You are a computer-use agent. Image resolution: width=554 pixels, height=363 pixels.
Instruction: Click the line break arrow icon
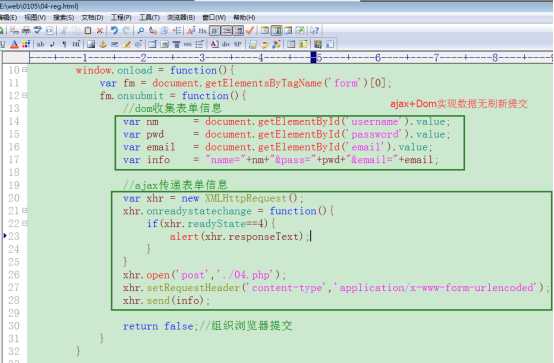pos(52,44)
